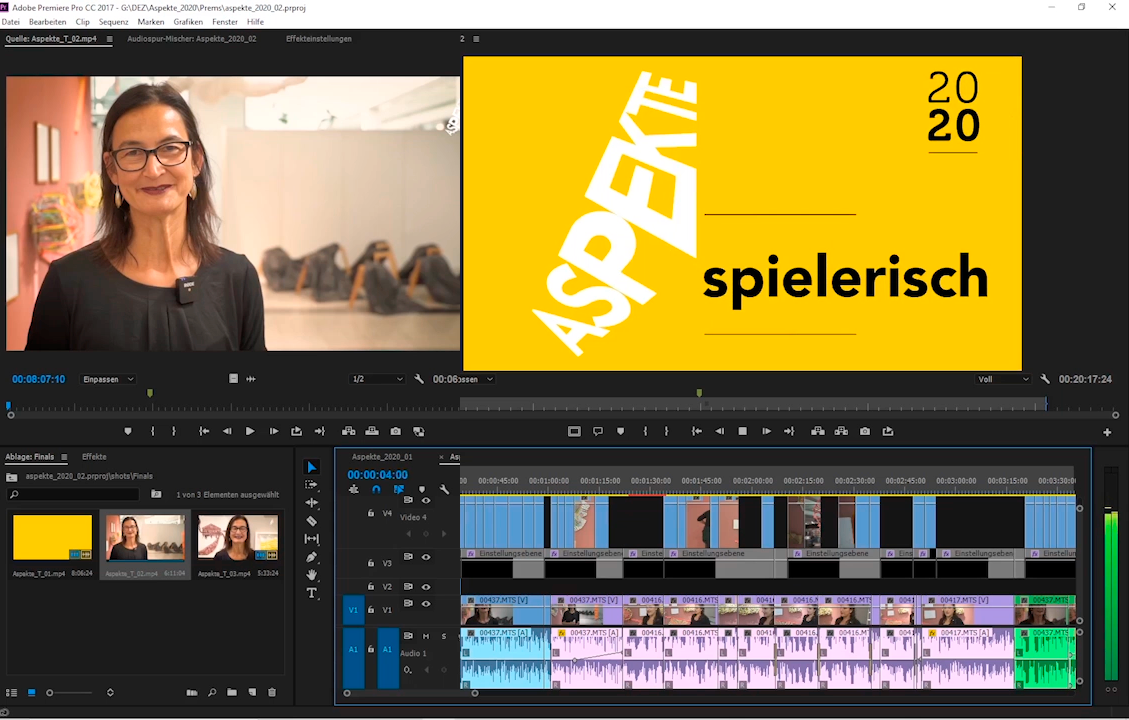Toggle sync lock on V3 track
Viewport: 1129px width, 720px height.
click(408, 557)
